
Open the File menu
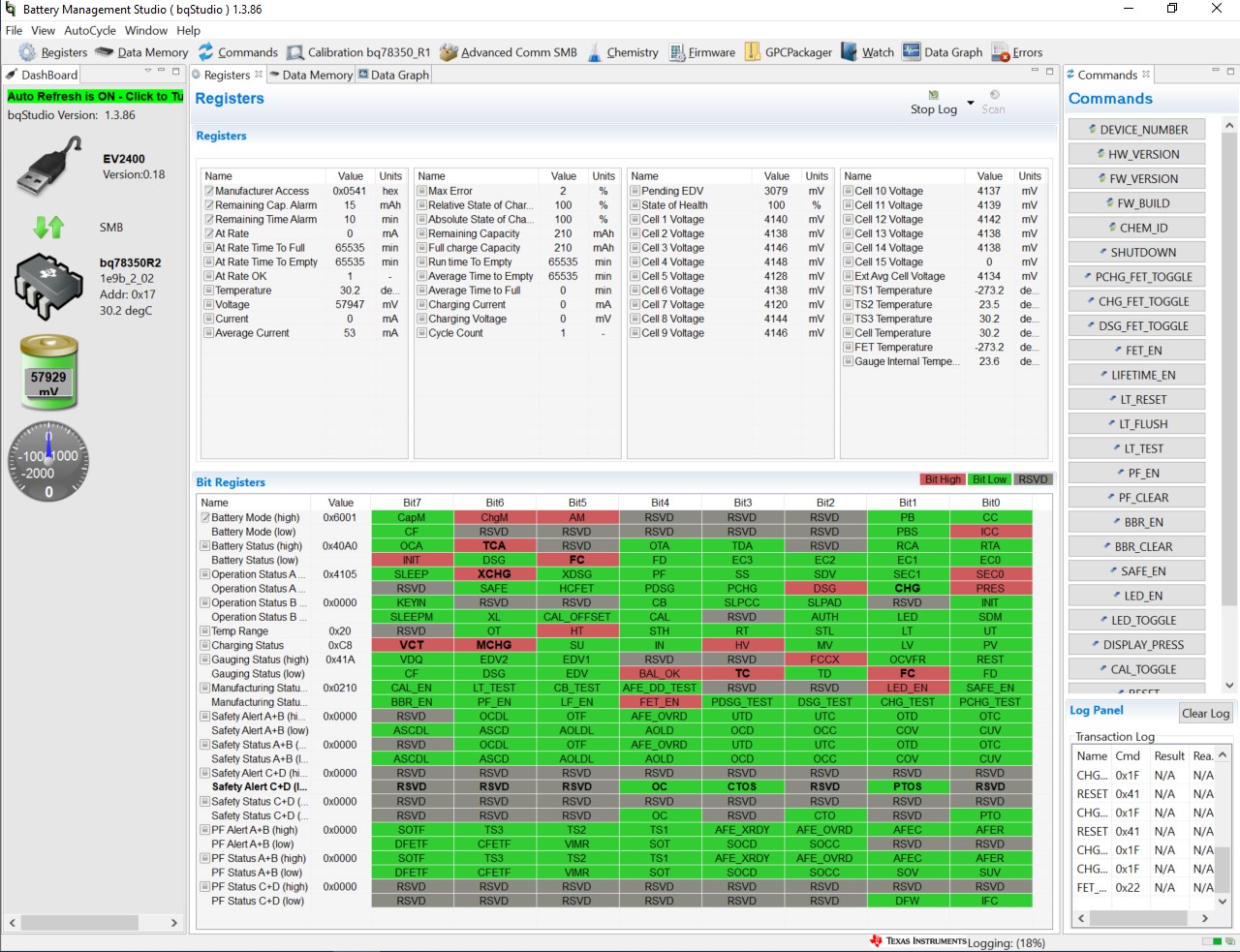click(14, 30)
